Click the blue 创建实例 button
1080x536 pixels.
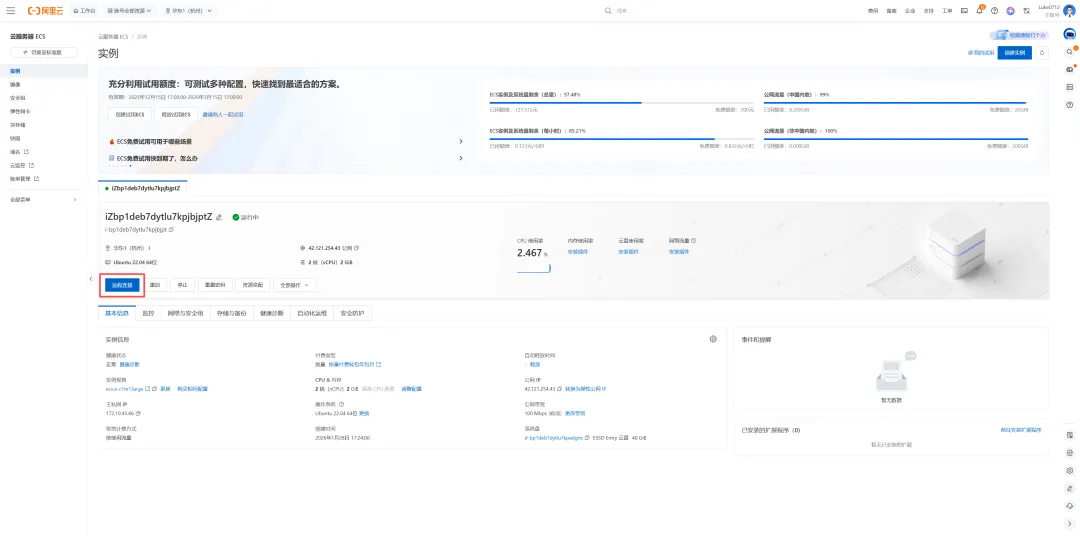click(1015, 52)
